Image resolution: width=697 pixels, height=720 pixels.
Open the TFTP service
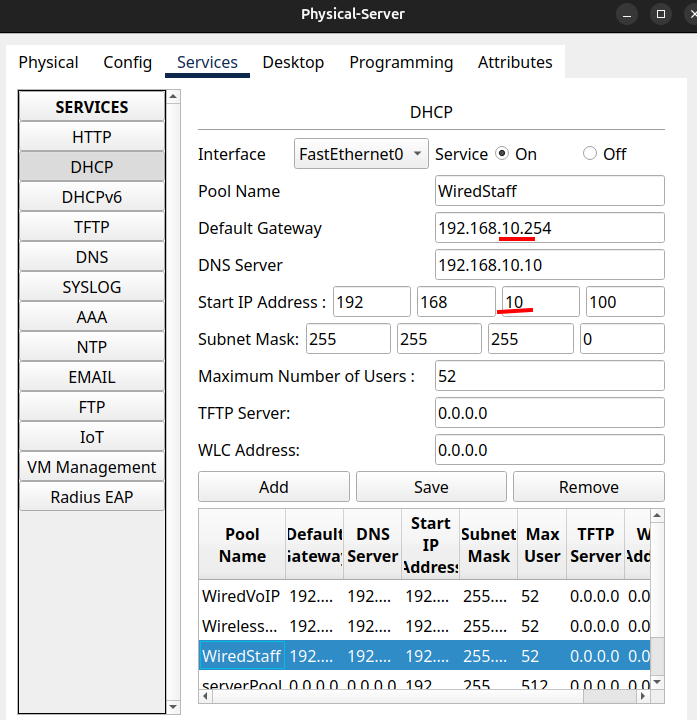(92, 227)
